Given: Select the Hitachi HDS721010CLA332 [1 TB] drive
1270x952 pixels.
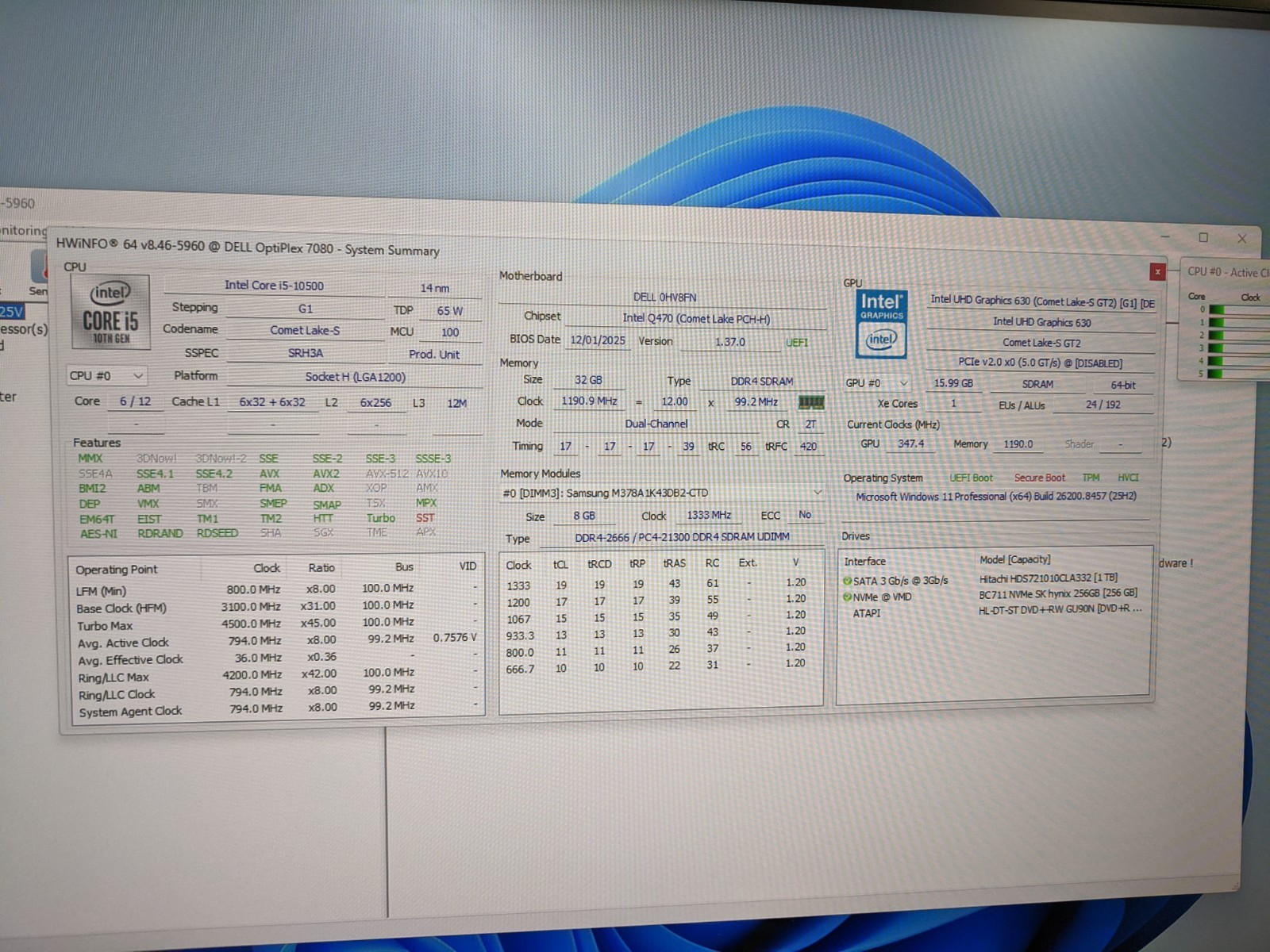Looking at the screenshot, I should 1048,578.
